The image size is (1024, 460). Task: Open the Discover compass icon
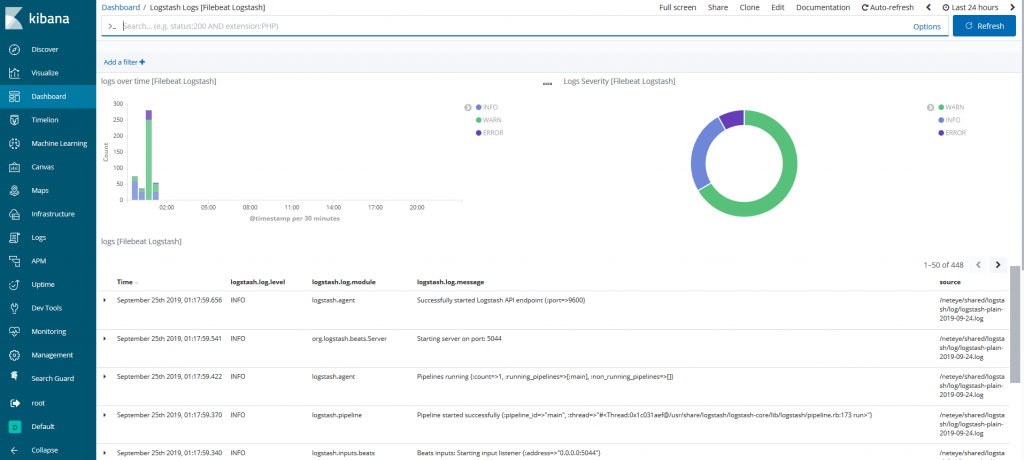pyautogui.click(x=14, y=50)
